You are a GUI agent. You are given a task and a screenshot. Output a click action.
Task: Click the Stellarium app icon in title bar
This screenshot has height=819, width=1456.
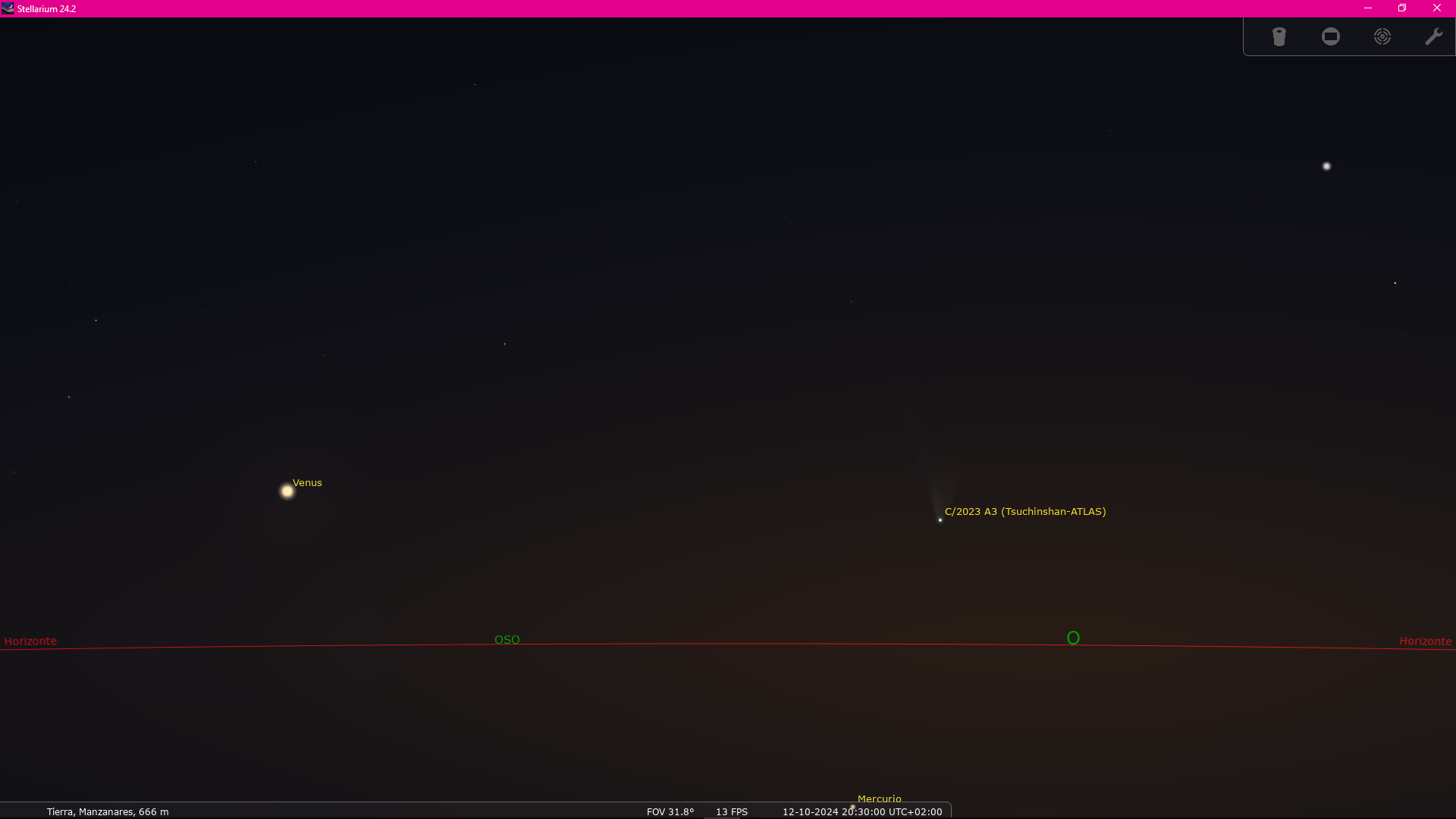point(8,8)
